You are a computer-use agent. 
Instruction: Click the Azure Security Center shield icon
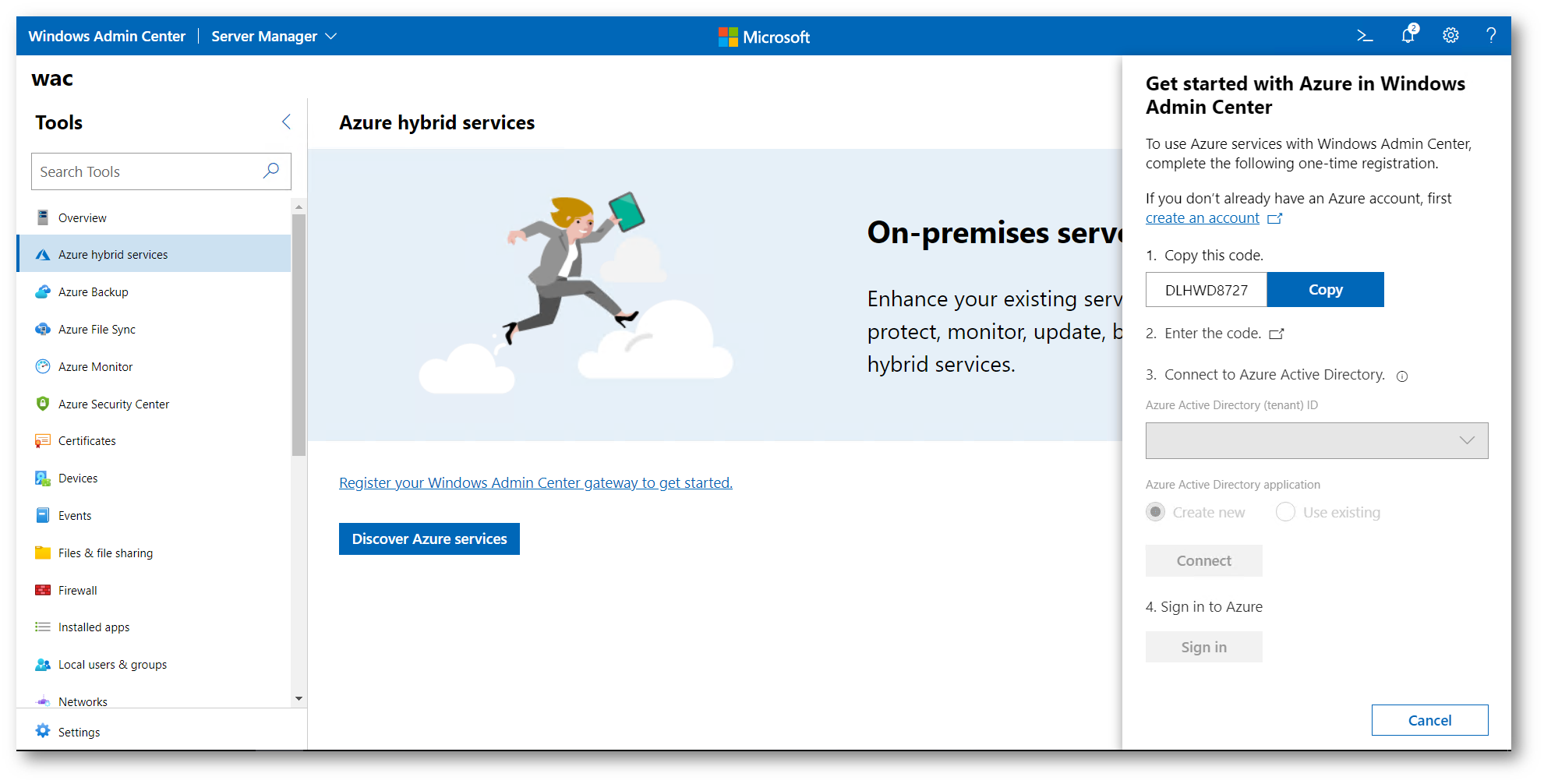pyautogui.click(x=43, y=404)
